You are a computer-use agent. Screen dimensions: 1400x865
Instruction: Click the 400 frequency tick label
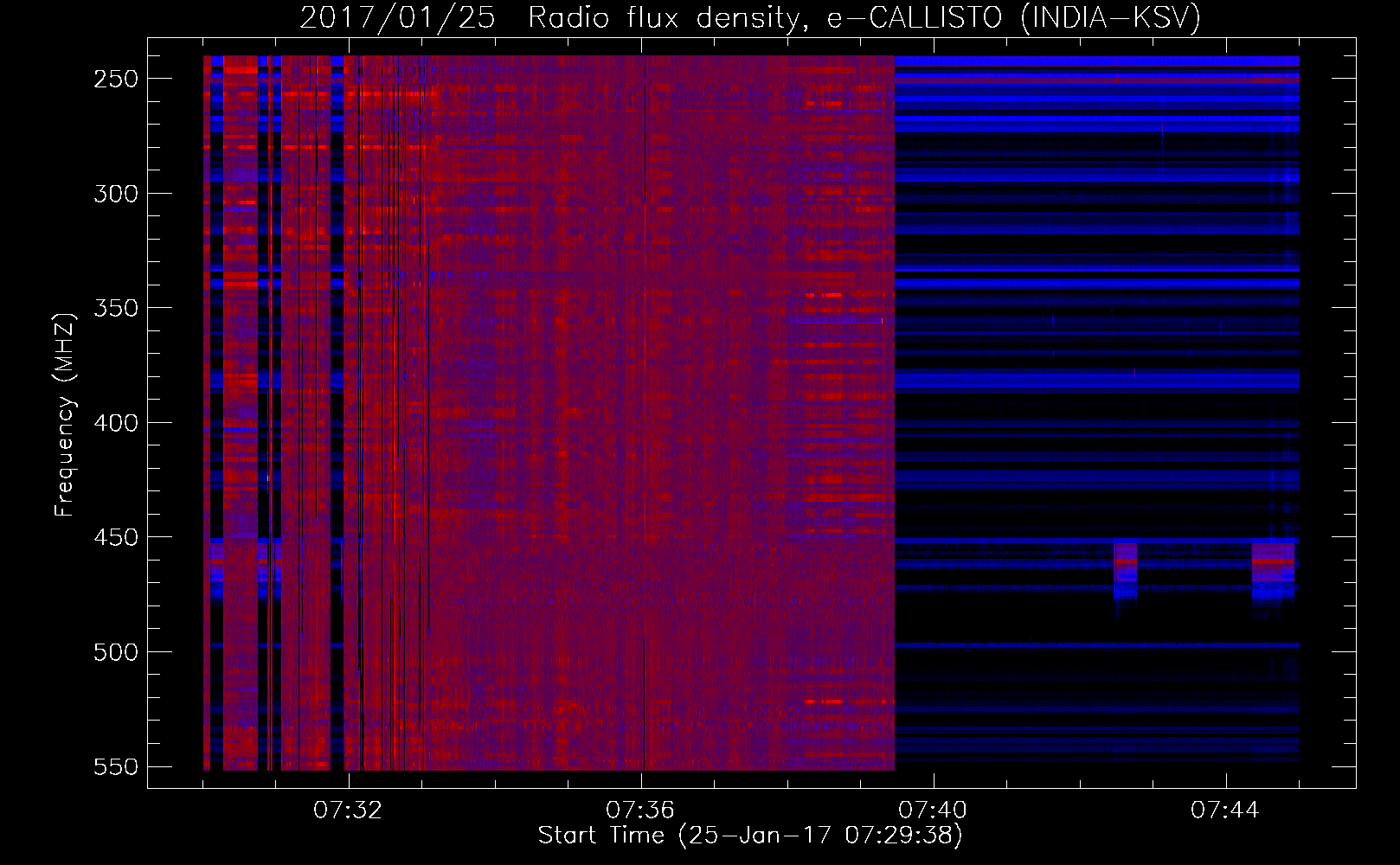coord(116,423)
